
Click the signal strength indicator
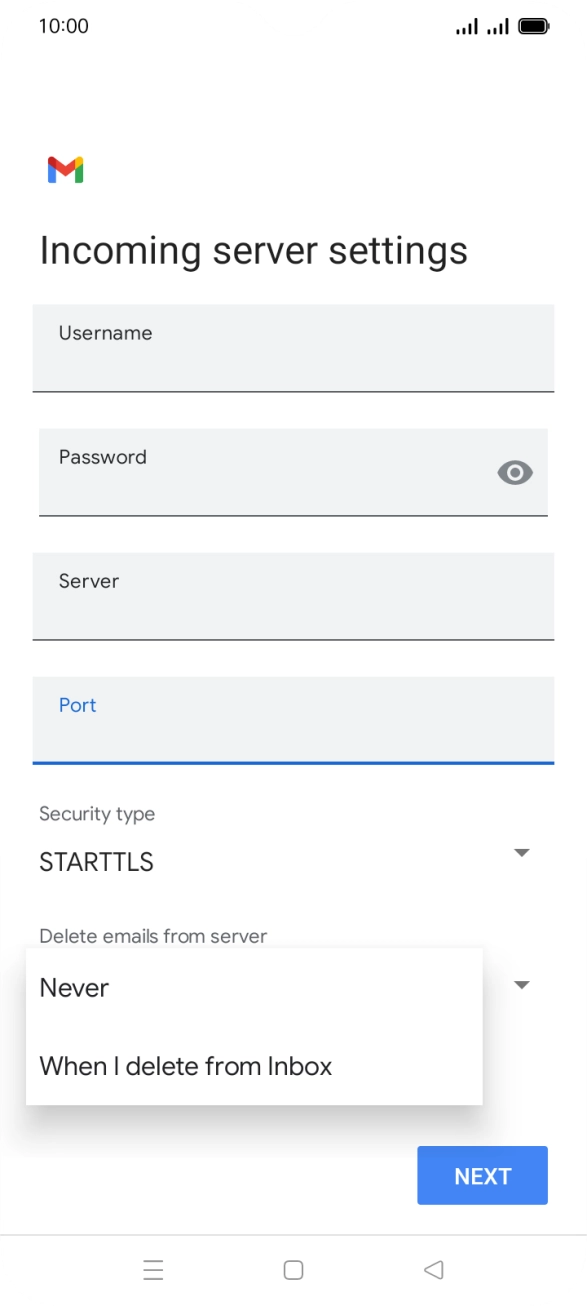pos(470,26)
